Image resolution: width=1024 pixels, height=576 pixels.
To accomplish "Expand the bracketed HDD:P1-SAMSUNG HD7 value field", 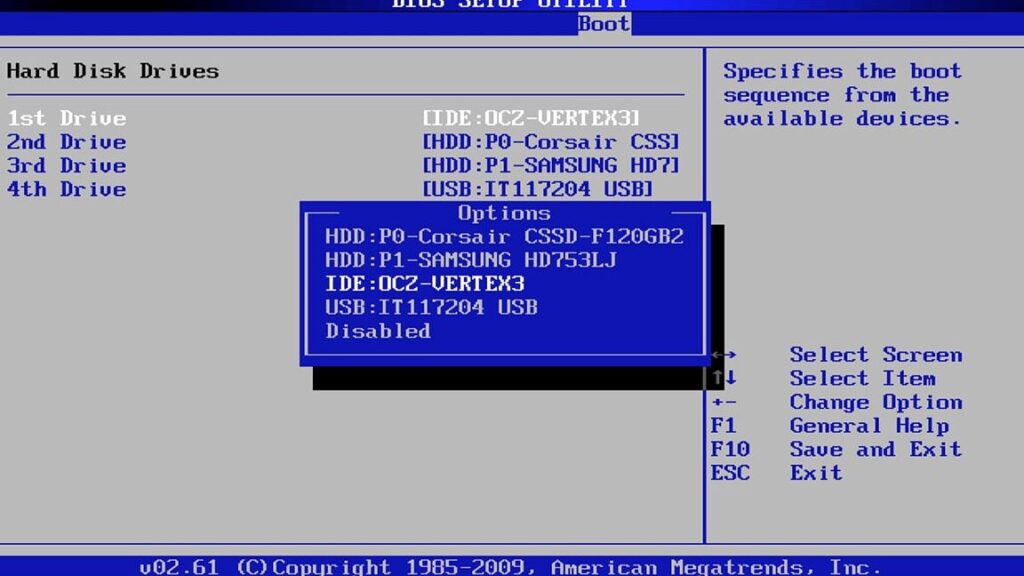I will 551,166.
